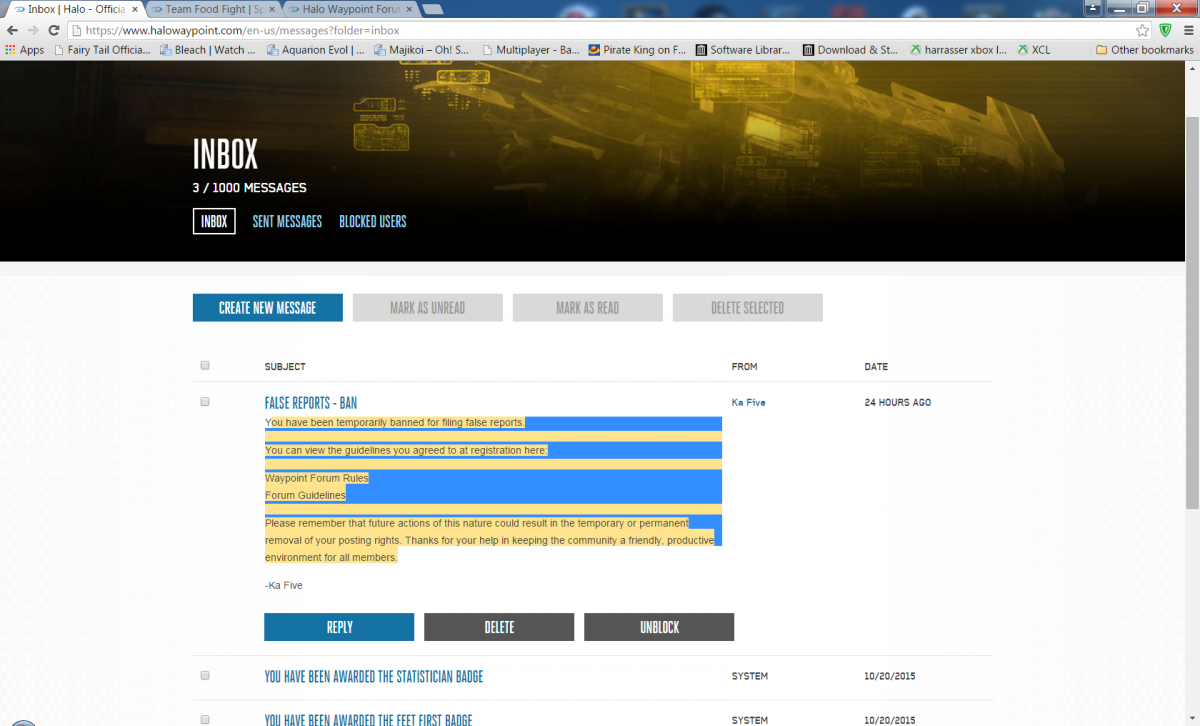Click the Ka Five sender link

click(x=748, y=403)
